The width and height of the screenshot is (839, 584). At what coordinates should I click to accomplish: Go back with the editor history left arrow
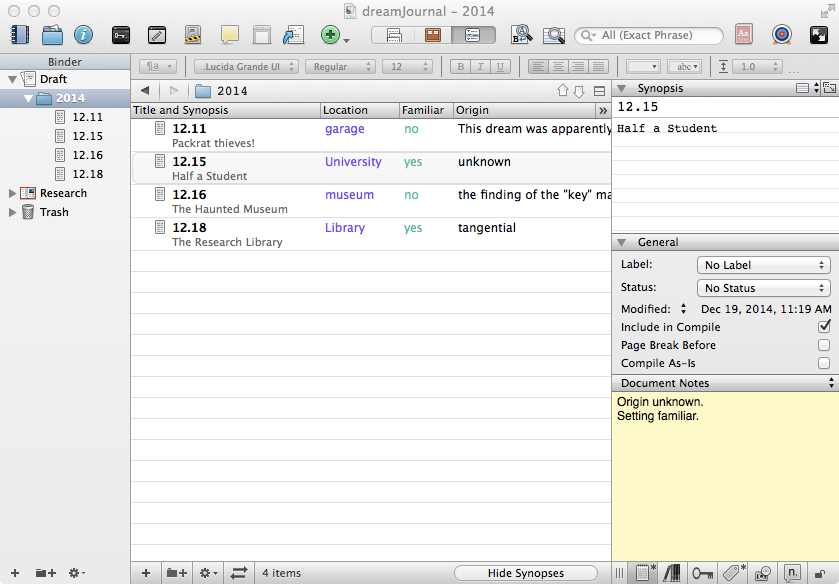pyautogui.click(x=144, y=90)
